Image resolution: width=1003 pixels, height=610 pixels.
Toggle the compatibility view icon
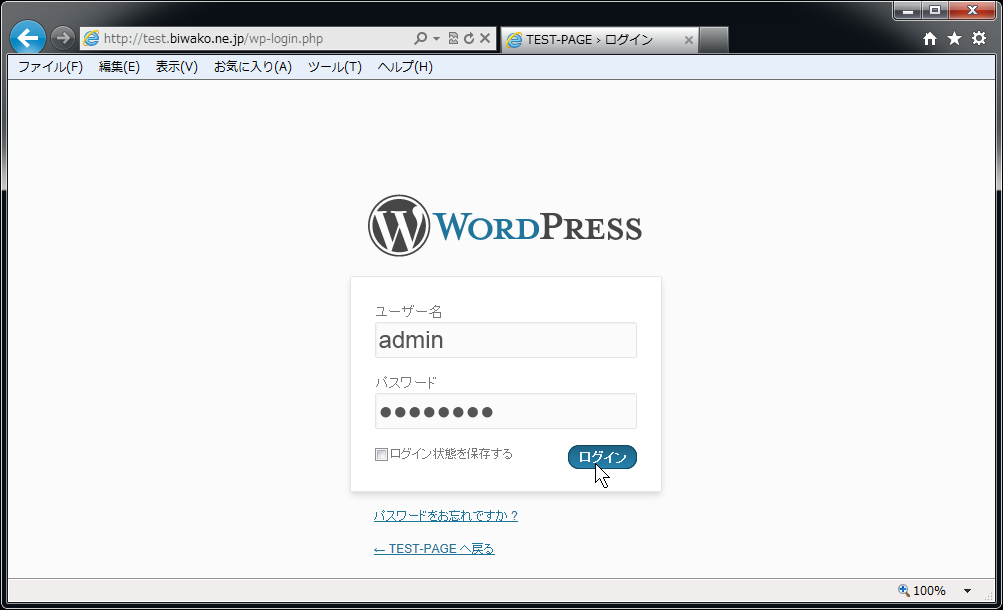pyautogui.click(x=453, y=39)
